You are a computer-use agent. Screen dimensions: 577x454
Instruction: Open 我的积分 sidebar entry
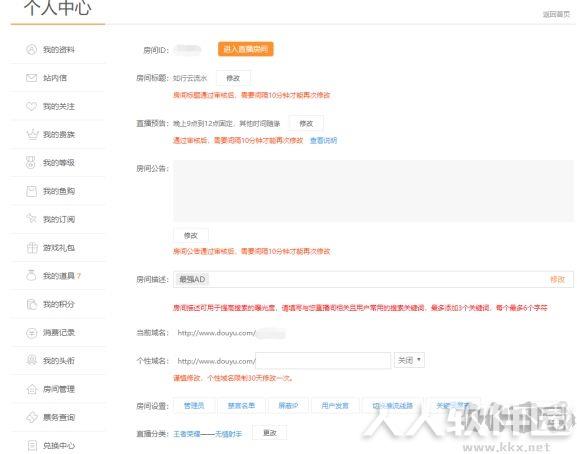pyautogui.click(x=59, y=304)
